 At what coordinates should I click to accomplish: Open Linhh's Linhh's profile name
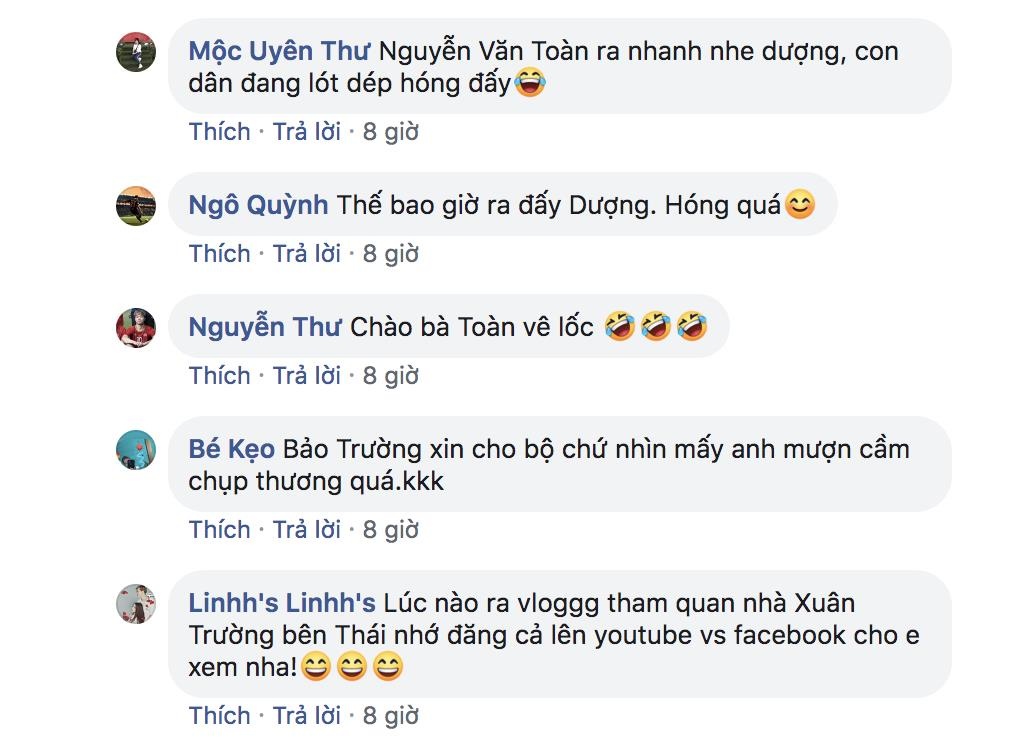click(282, 603)
